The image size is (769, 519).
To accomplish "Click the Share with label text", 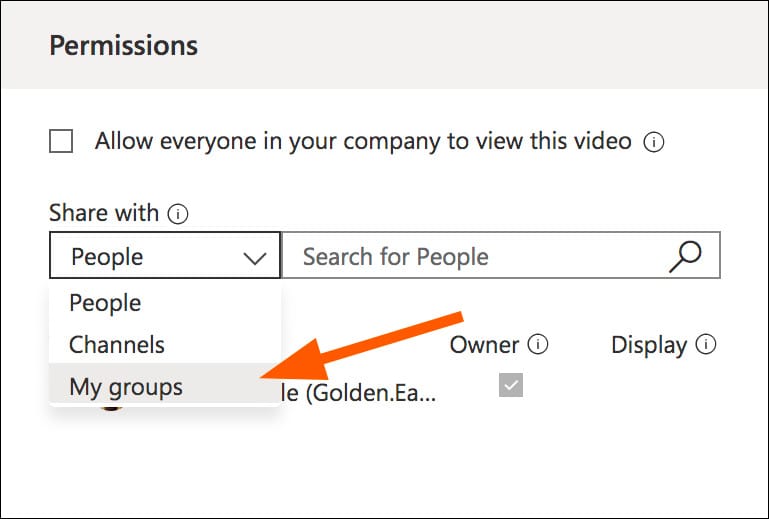I will (x=104, y=213).
